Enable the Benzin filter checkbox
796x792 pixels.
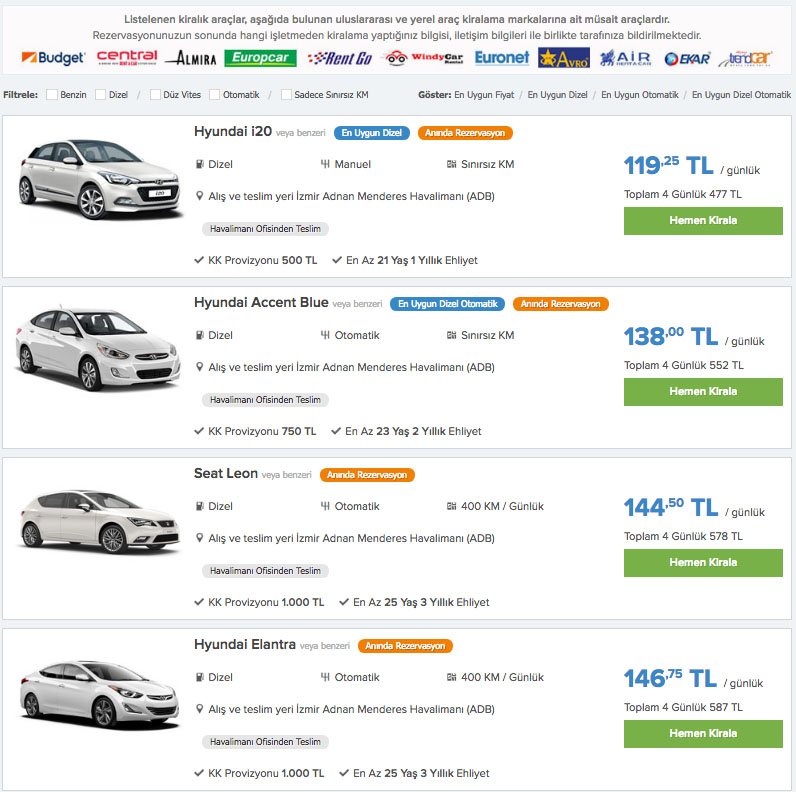pos(52,94)
